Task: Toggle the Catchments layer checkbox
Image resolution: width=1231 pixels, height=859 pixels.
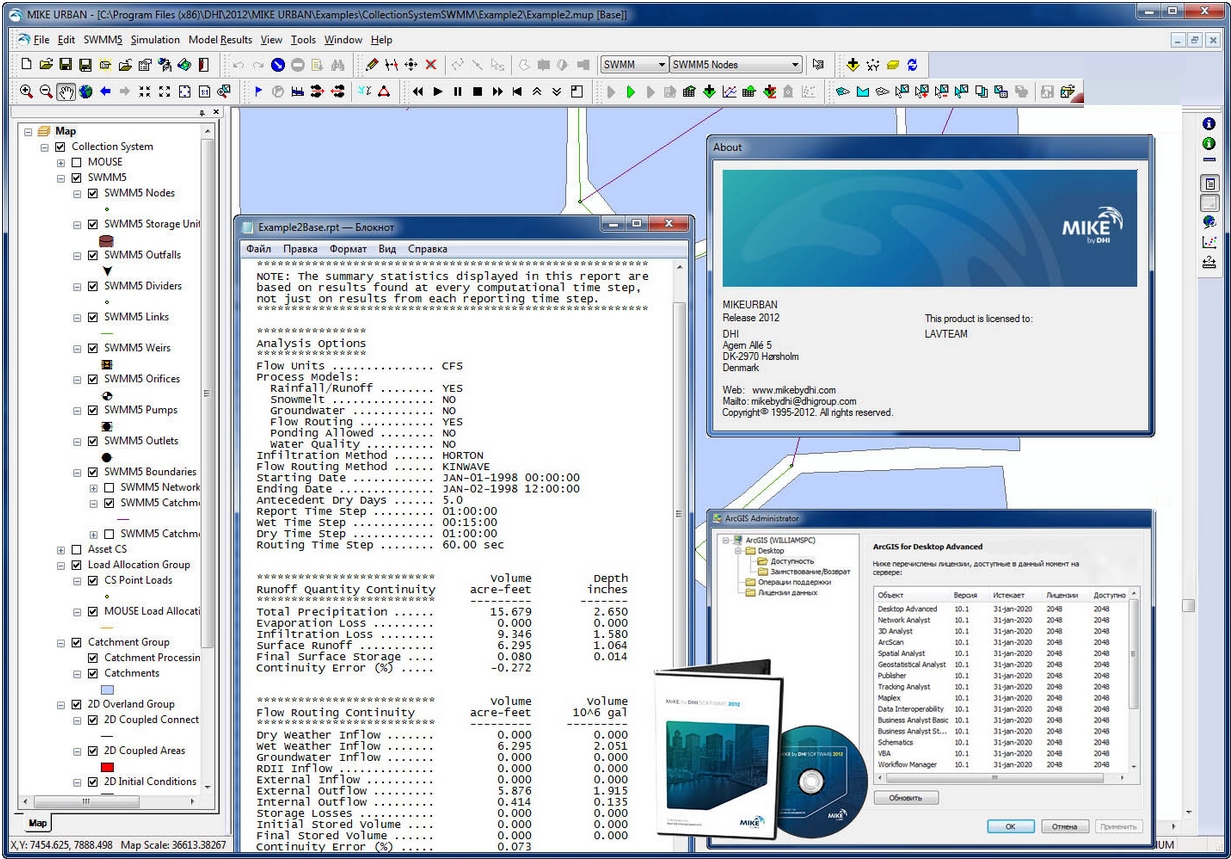Action: [93, 673]
